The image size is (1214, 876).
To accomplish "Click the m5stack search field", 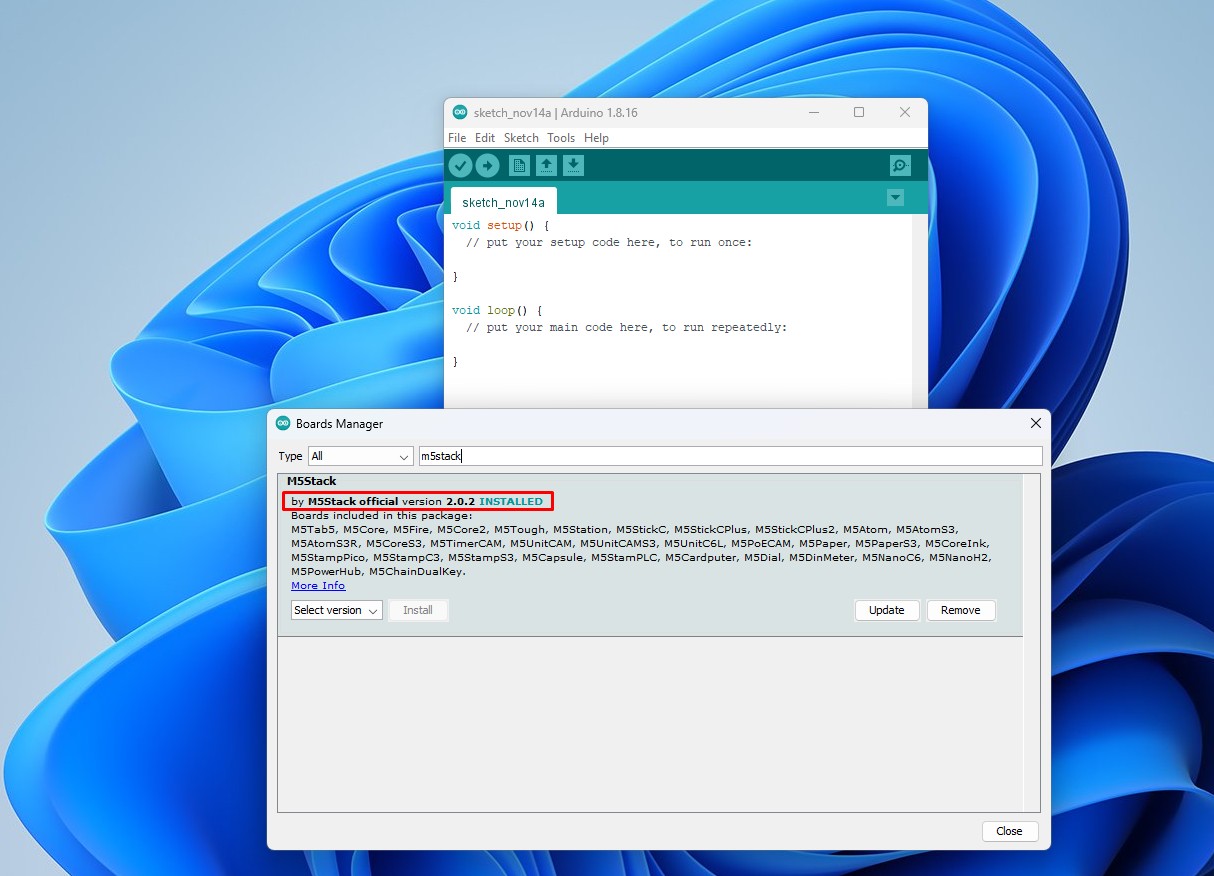I will click(730, 456).
